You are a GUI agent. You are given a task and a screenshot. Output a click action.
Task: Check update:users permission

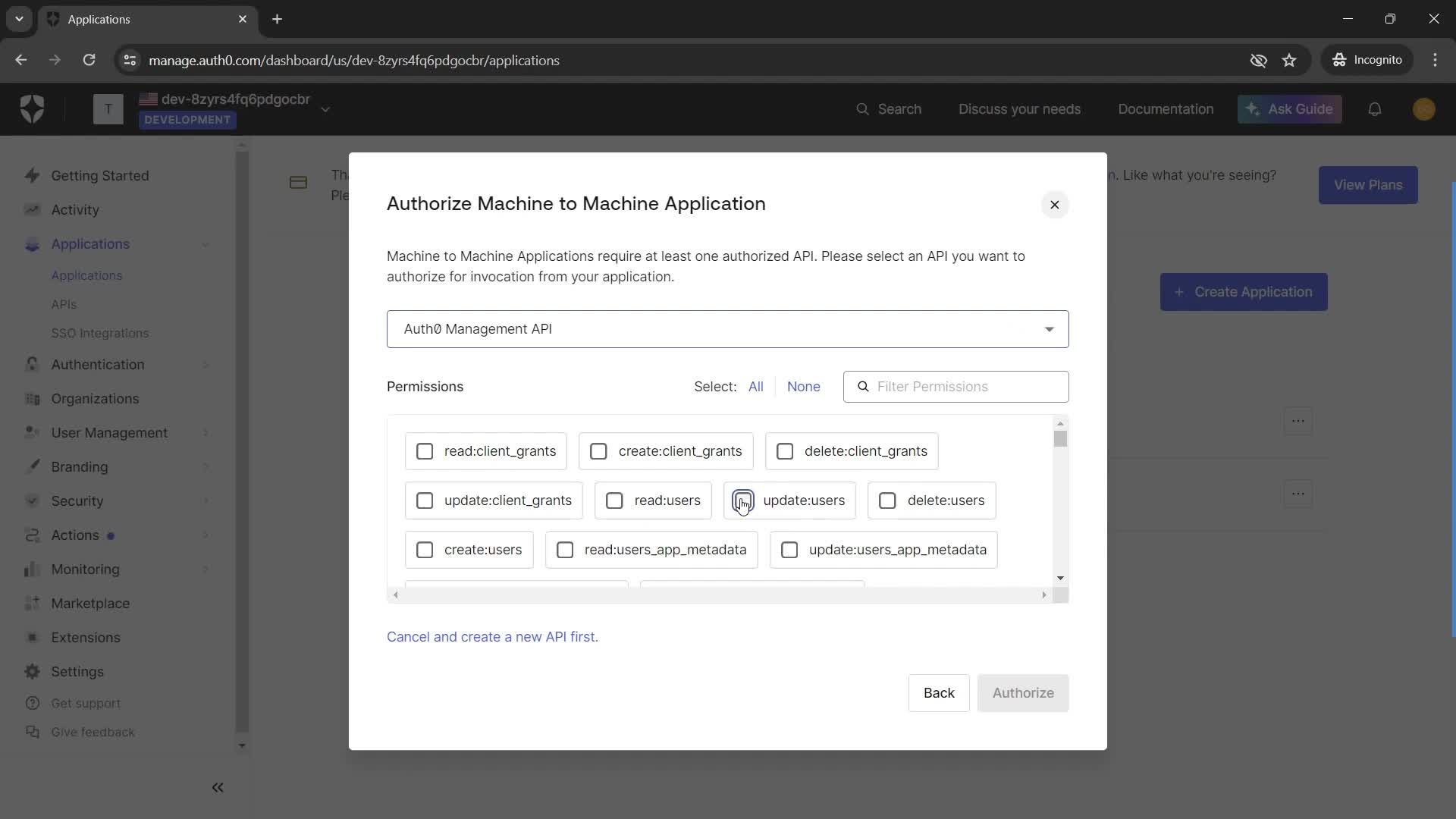point(743,501)
